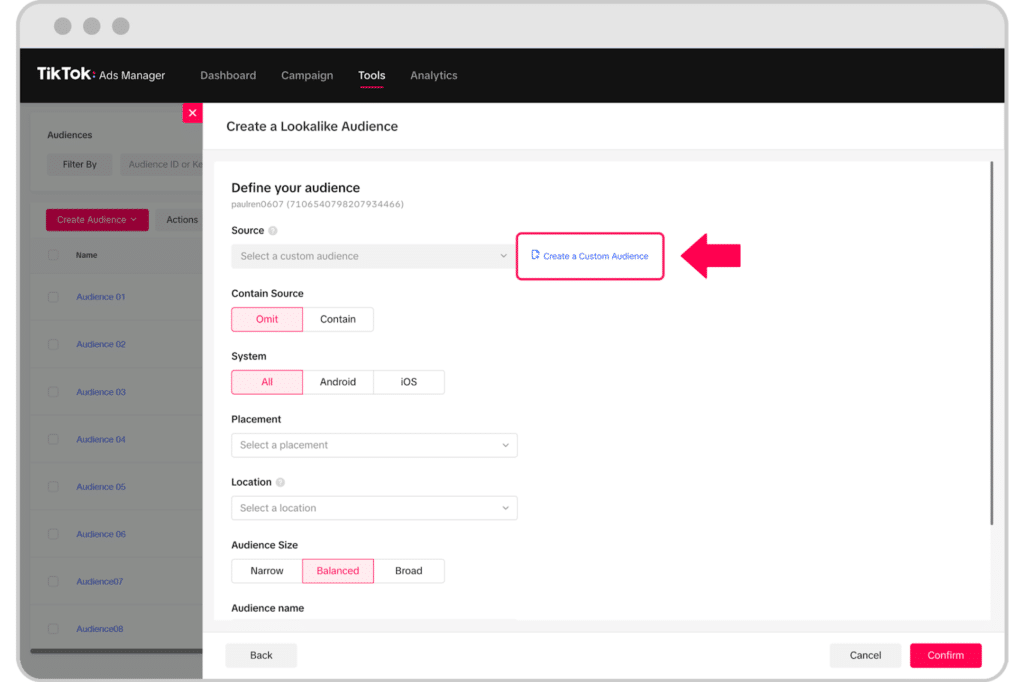Check the select-all checkbox beside Name
Image resolution: width=1024 pixels, height=682 pixels.
54,255
